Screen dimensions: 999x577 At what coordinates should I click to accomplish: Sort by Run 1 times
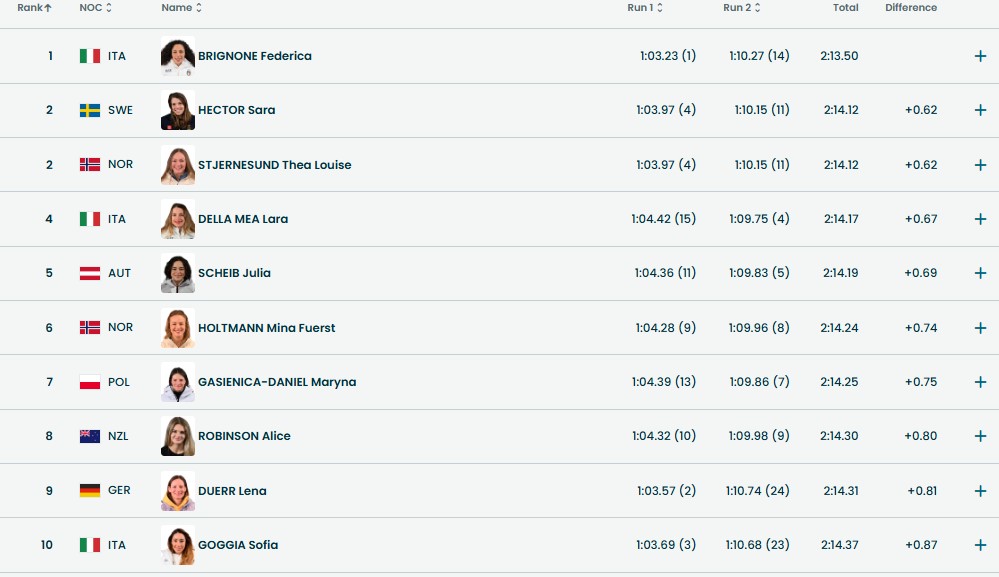pyautogui.click(x=645, y=8)
